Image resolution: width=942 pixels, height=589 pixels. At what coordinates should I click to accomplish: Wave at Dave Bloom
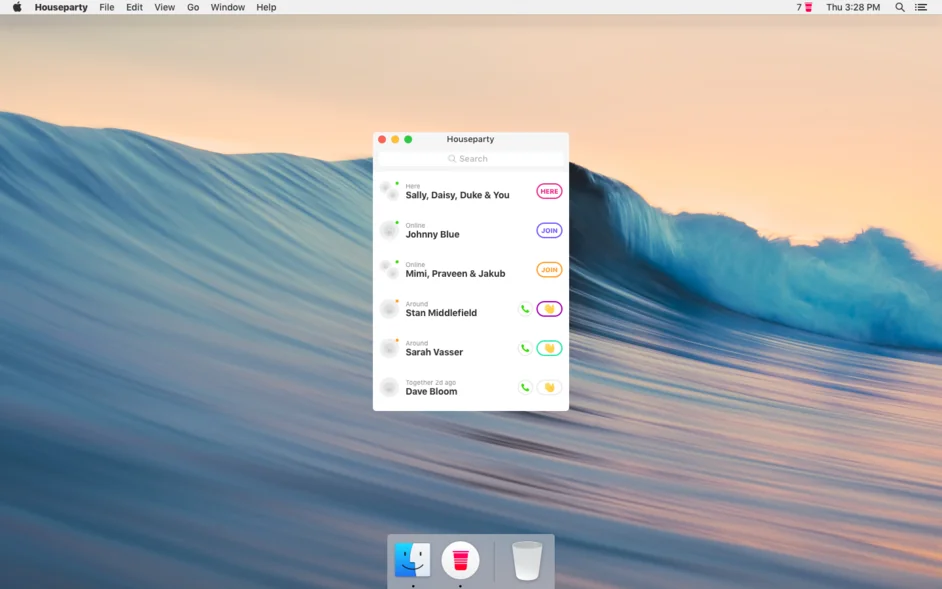548,387
